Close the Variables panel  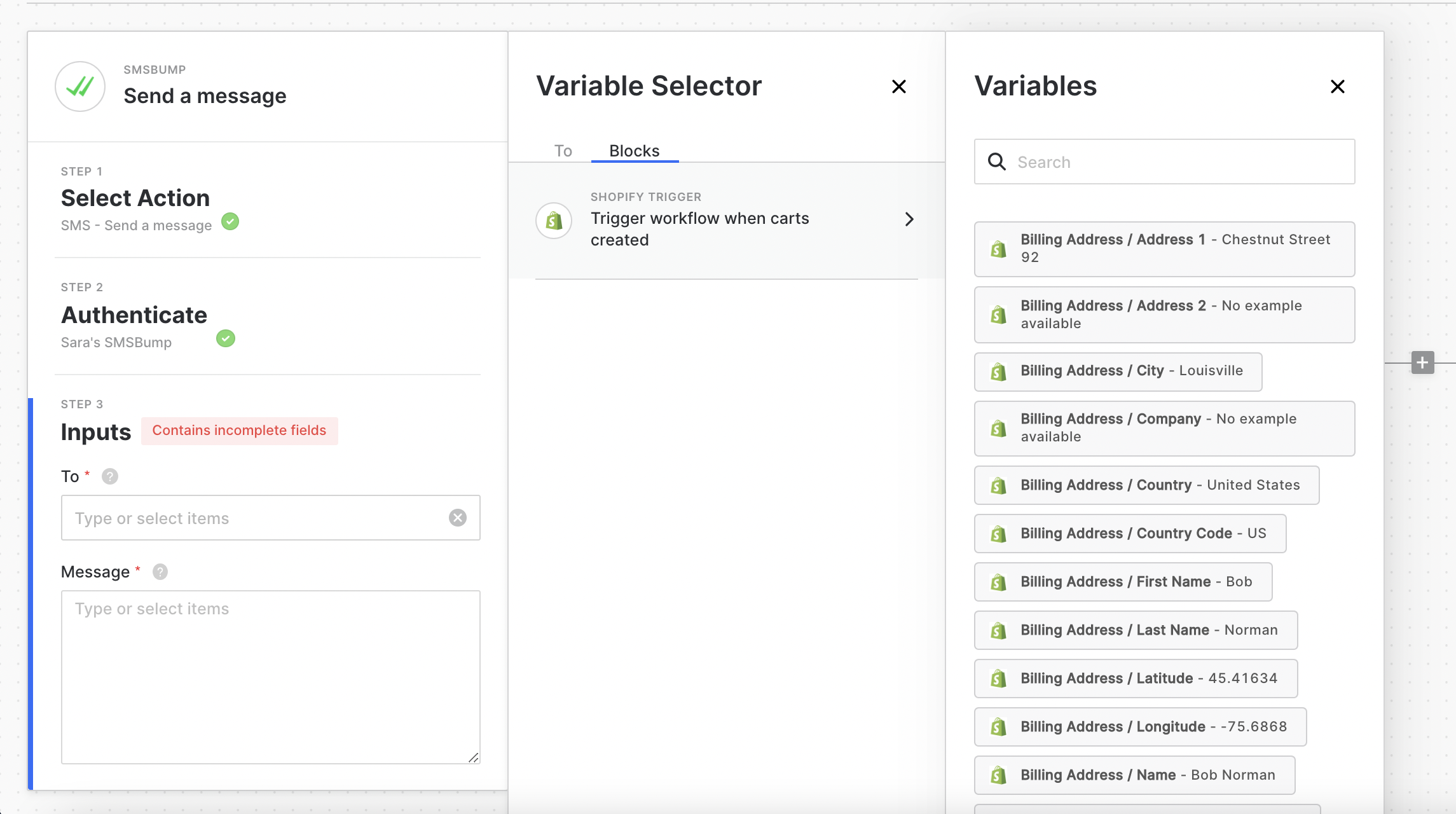(1337, 86)
